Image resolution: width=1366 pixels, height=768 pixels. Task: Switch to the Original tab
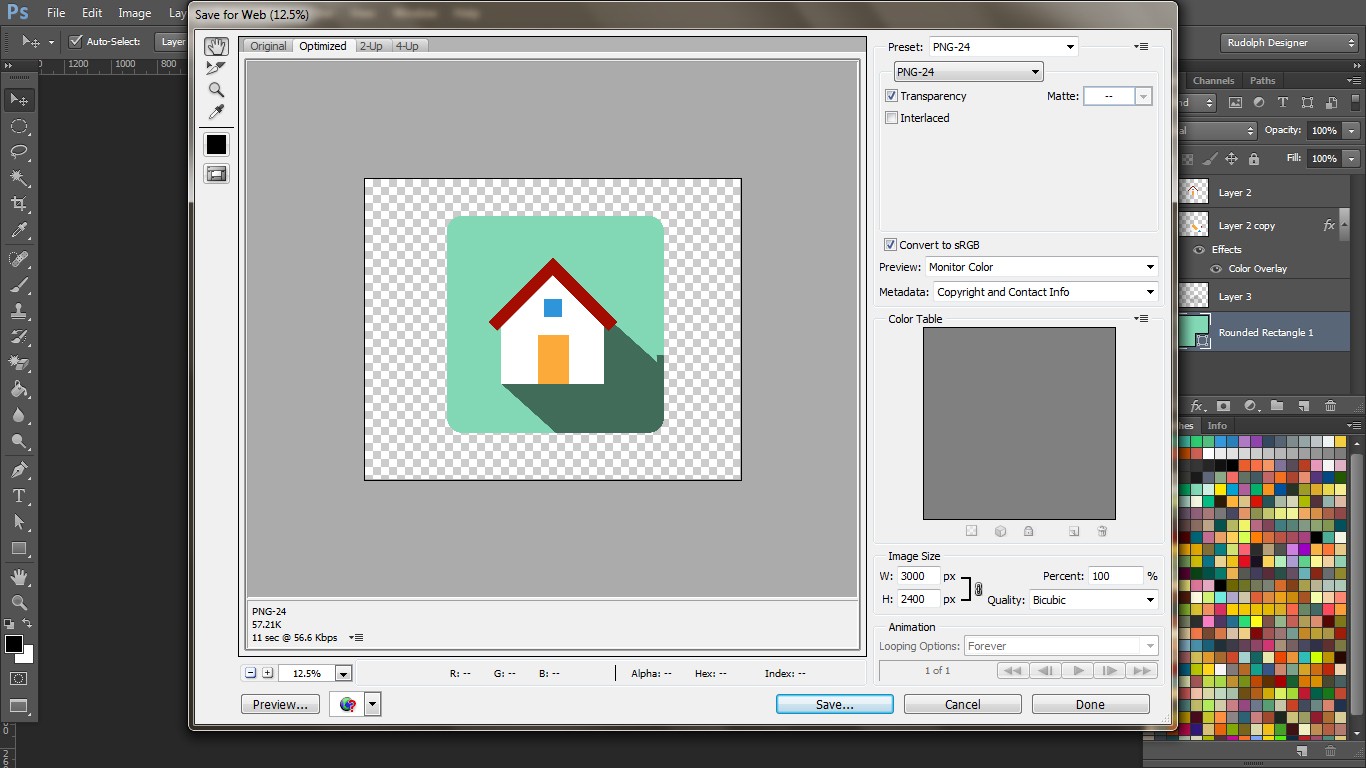tap(266, 45)
